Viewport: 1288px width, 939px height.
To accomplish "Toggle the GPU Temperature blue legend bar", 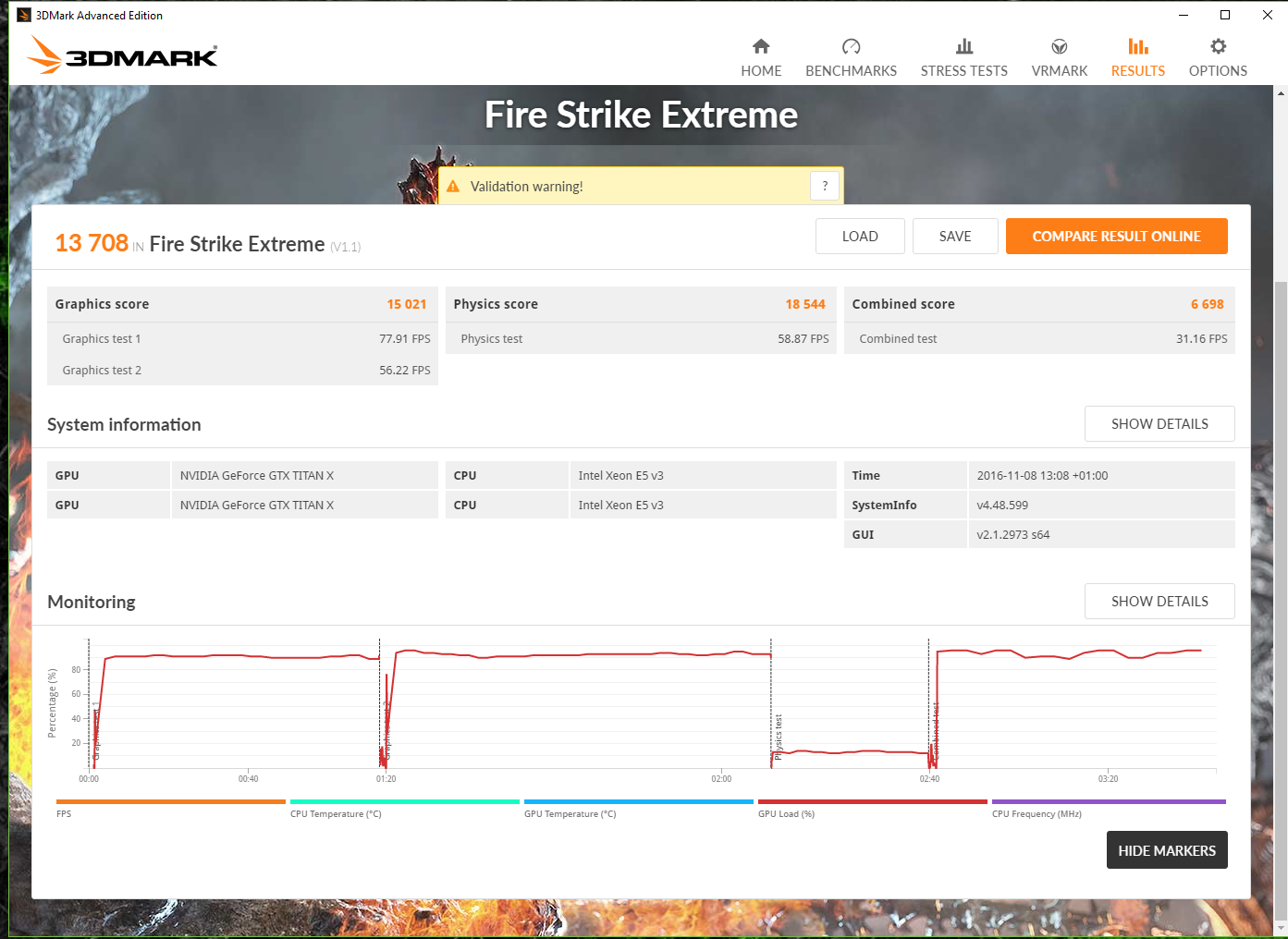I will (639, 801).
